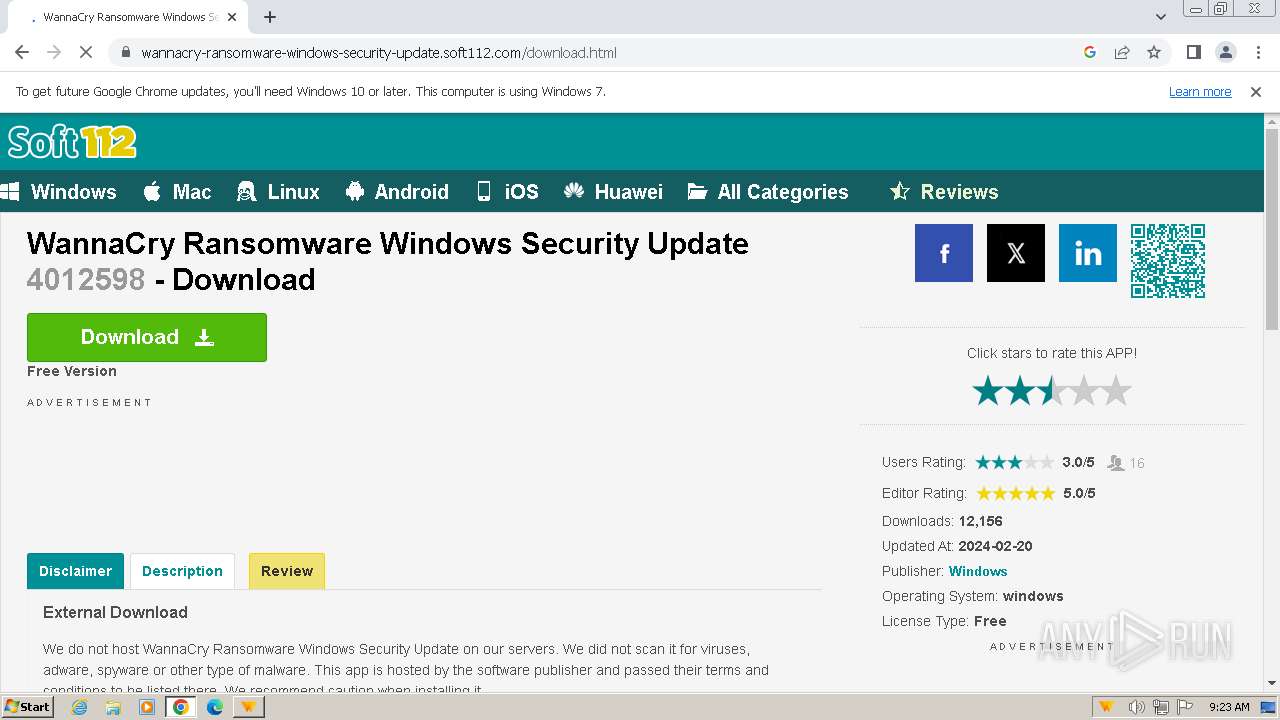Go back to previous page
This screenshot has height=720, width=1280.
click(x=22, y=52)
